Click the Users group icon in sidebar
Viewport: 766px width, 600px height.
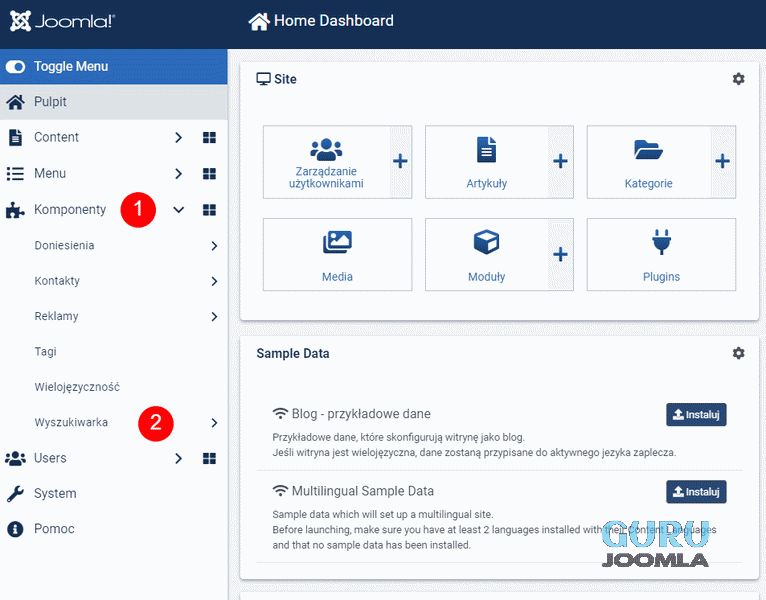point(15,458)
